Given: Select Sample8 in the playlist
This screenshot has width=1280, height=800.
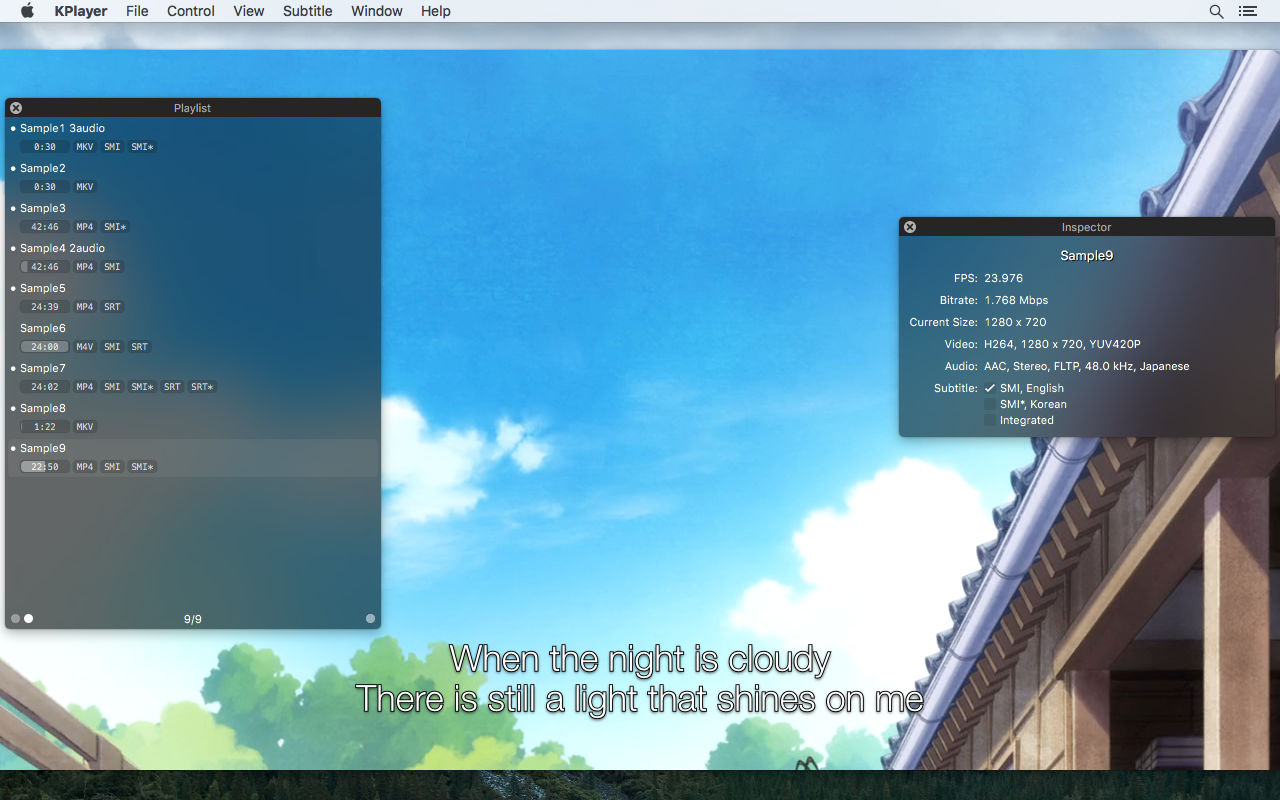Looking at the screenshot, I should click(193, 418).
